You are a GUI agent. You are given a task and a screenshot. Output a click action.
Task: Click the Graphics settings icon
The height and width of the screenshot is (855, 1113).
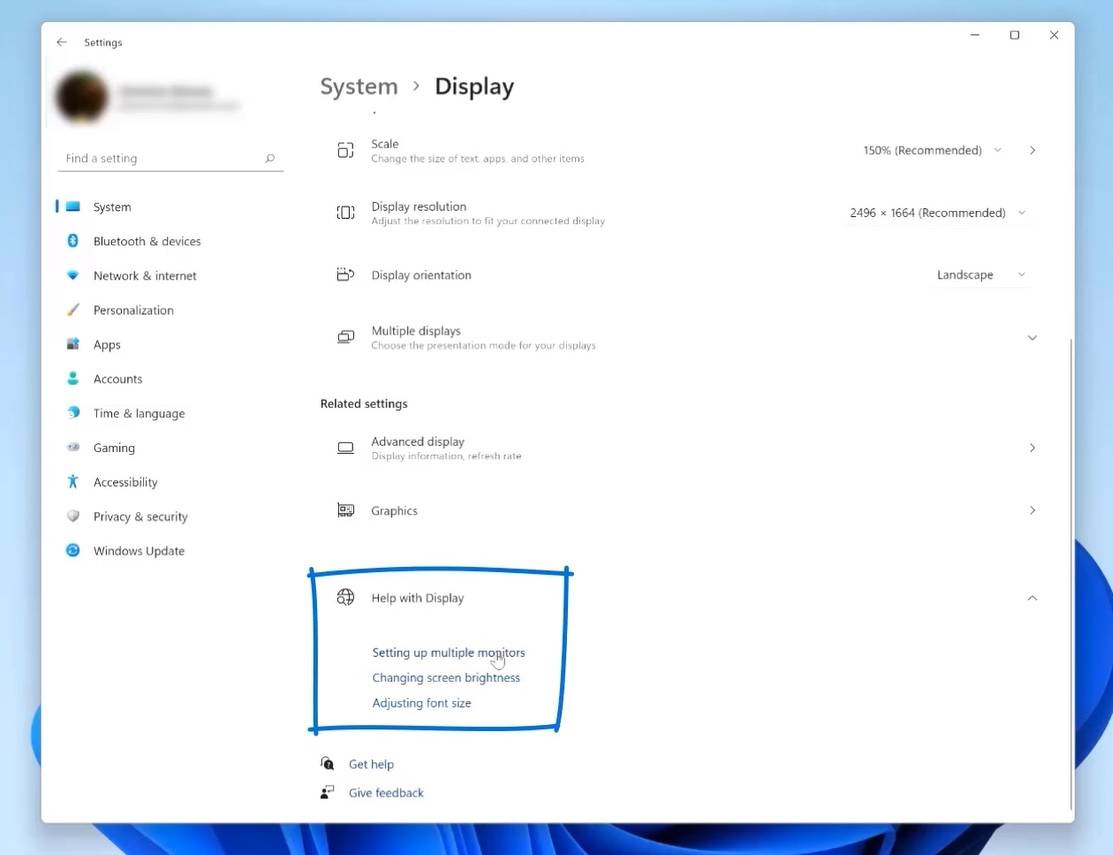click(345, 510)
